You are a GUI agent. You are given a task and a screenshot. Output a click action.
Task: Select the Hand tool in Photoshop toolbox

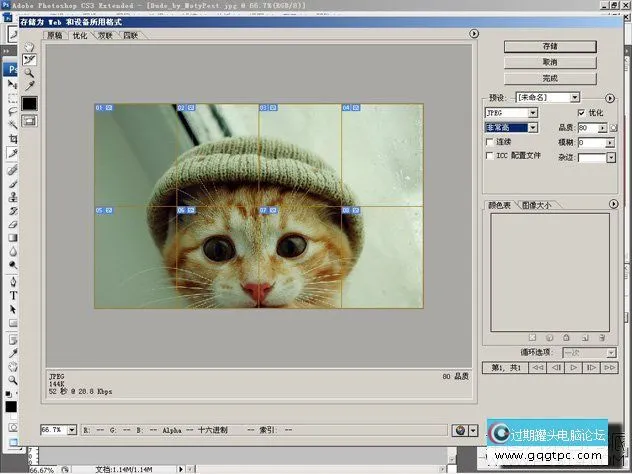click(x=12, y=367)
